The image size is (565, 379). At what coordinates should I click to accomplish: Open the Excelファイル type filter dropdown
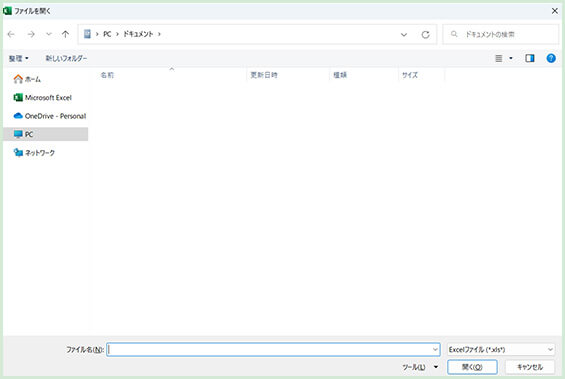(501, 349)
